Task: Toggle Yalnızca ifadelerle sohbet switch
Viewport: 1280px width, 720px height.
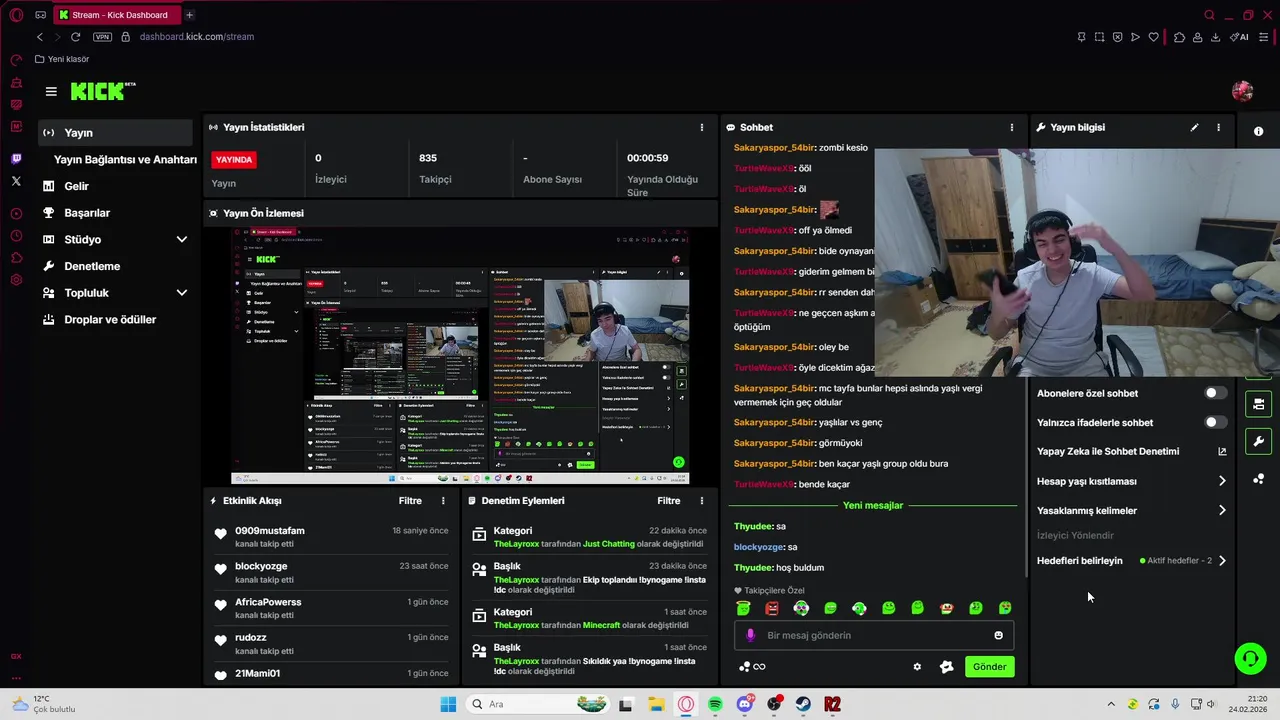Action: coord(1215,423)
